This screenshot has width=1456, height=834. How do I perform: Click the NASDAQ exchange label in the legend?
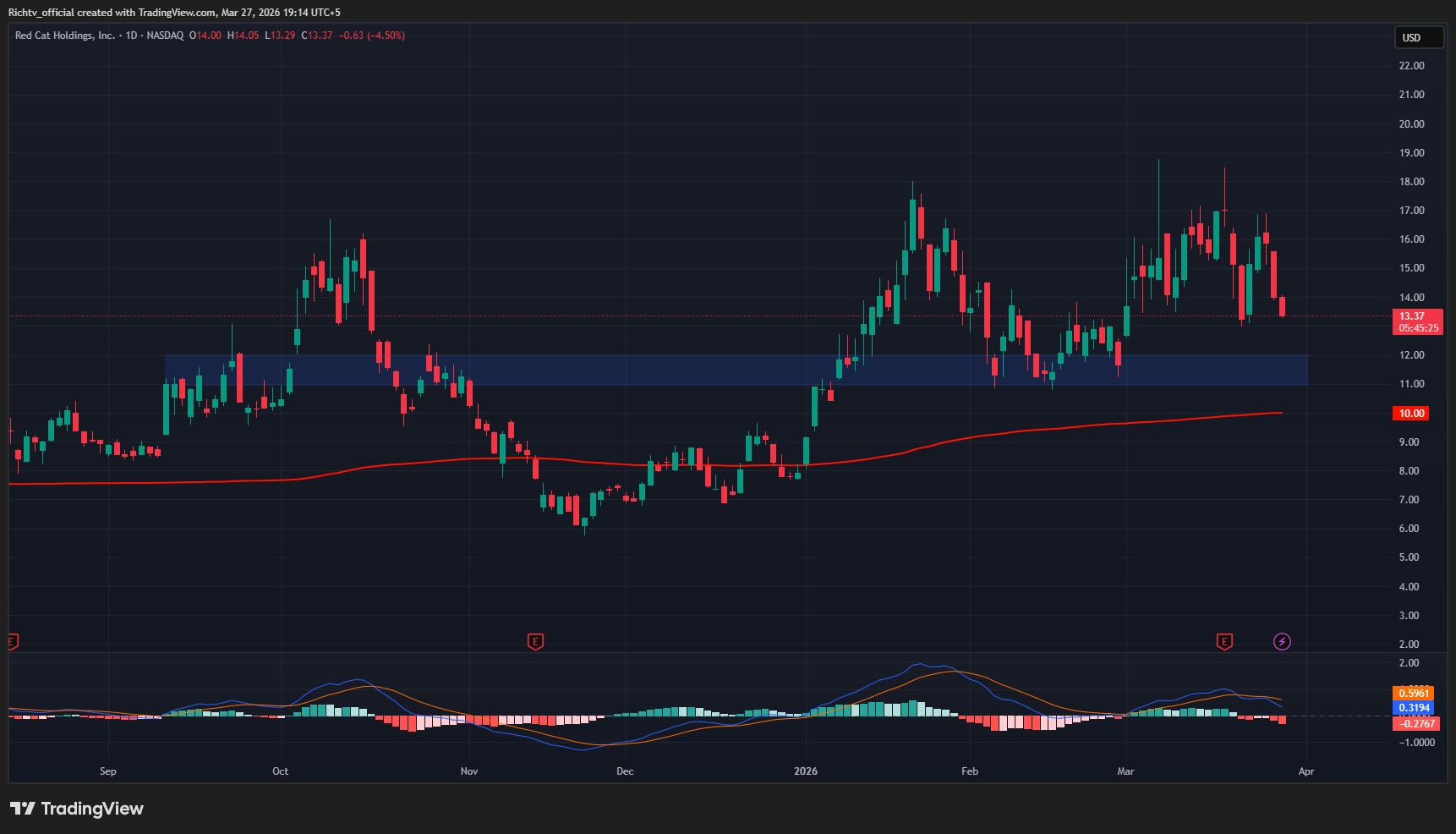point(165,36)
